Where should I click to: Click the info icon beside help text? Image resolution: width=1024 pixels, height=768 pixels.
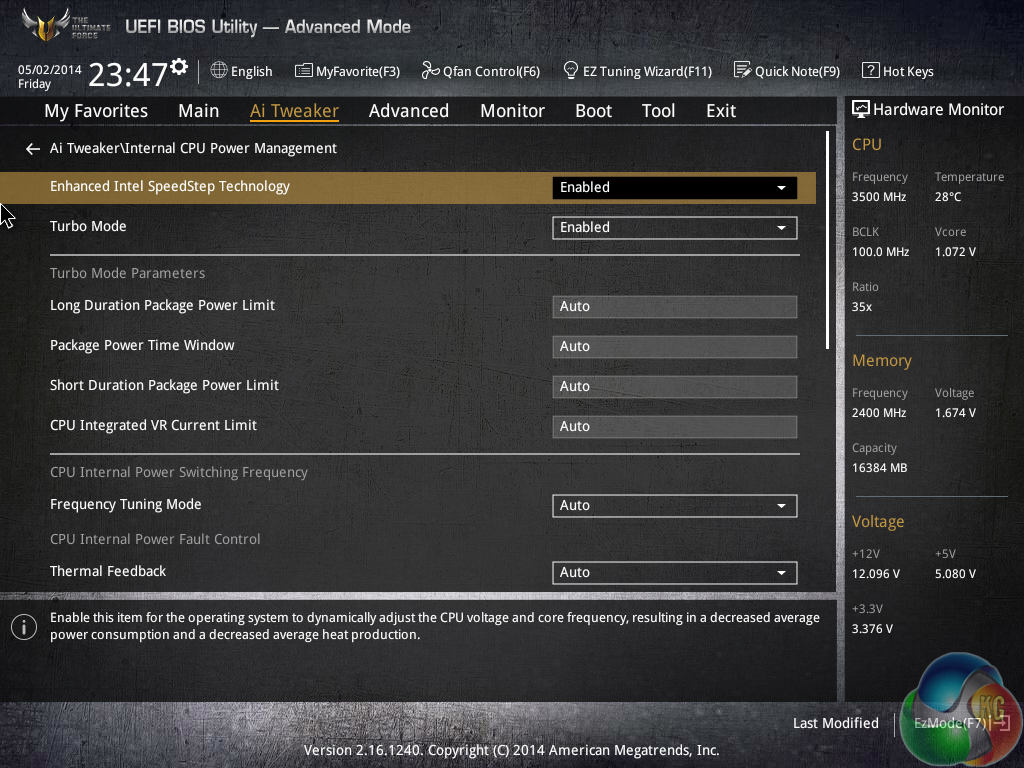point(23,627)
